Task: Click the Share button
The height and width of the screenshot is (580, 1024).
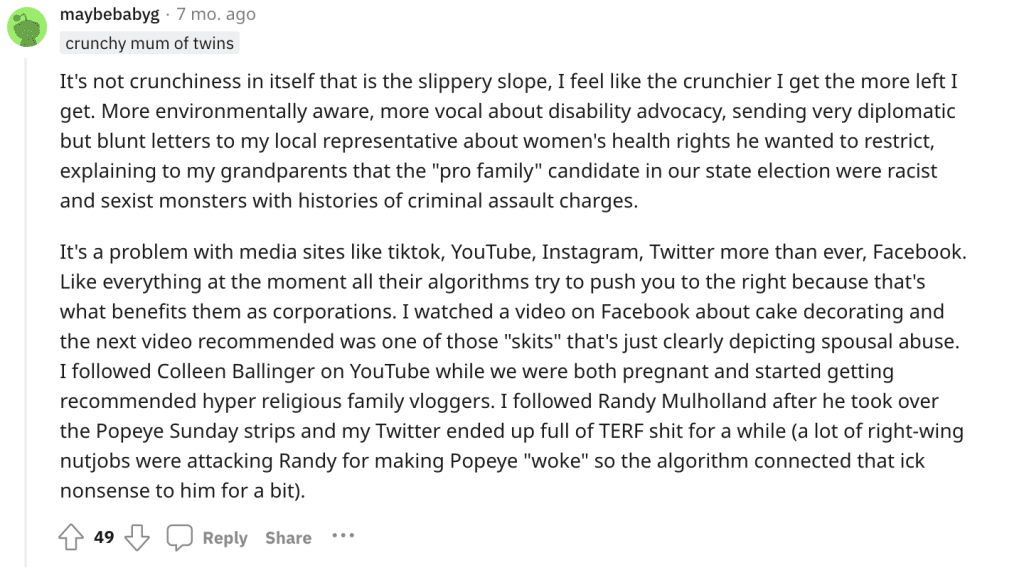Action: [288, 538]
